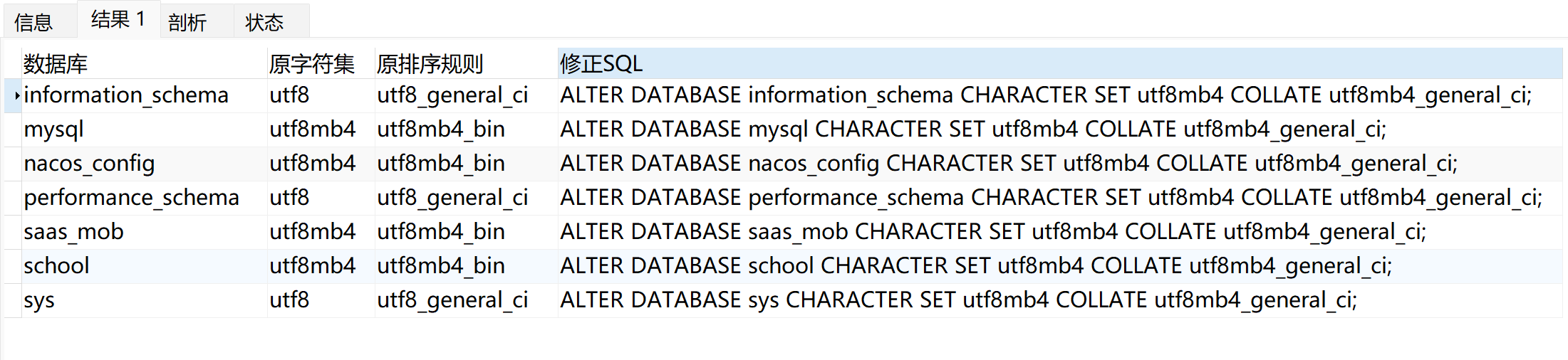Open the 状态 tab
This screenshot has height=360, width=1568.
click(x=264, y=22)
